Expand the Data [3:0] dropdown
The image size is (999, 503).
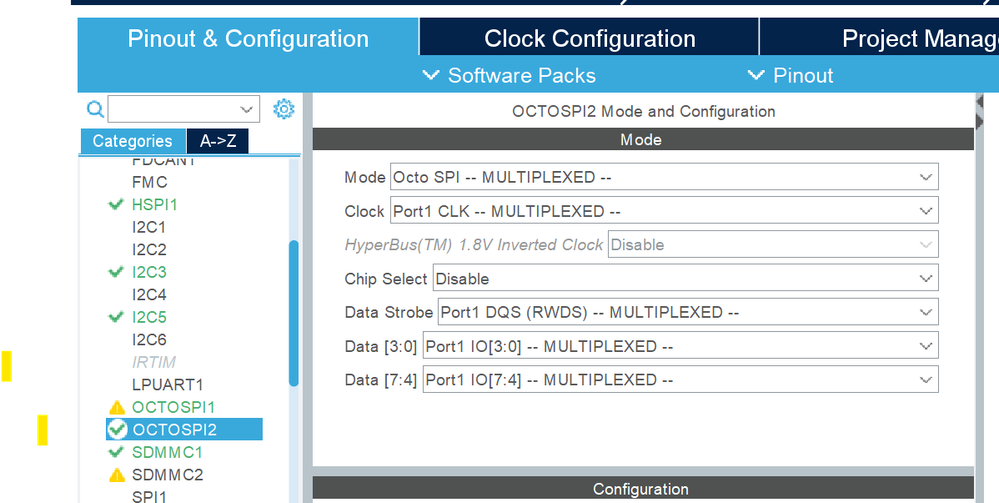pos(680,346)
